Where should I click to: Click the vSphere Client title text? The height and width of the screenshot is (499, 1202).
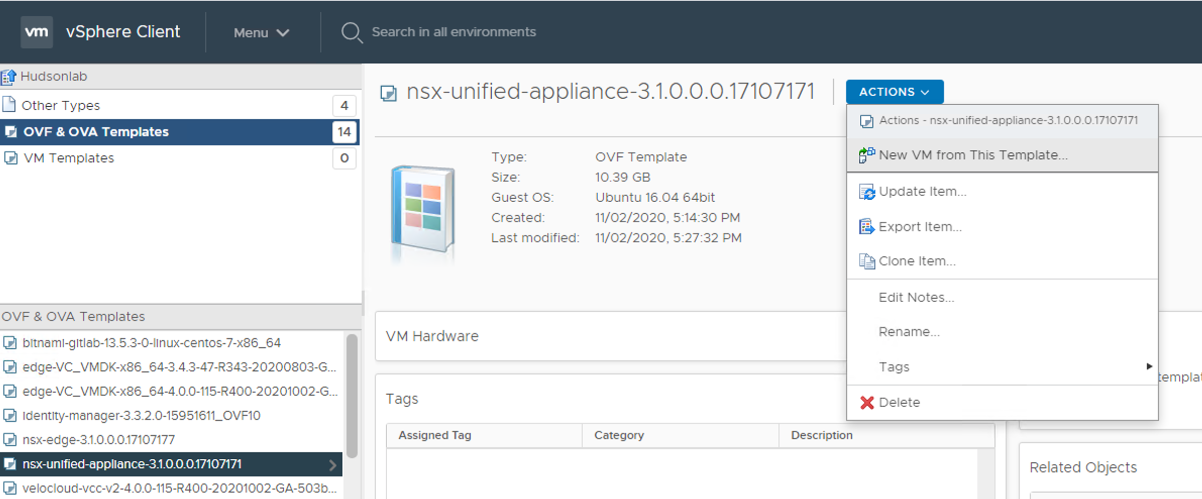click(123, 32)
